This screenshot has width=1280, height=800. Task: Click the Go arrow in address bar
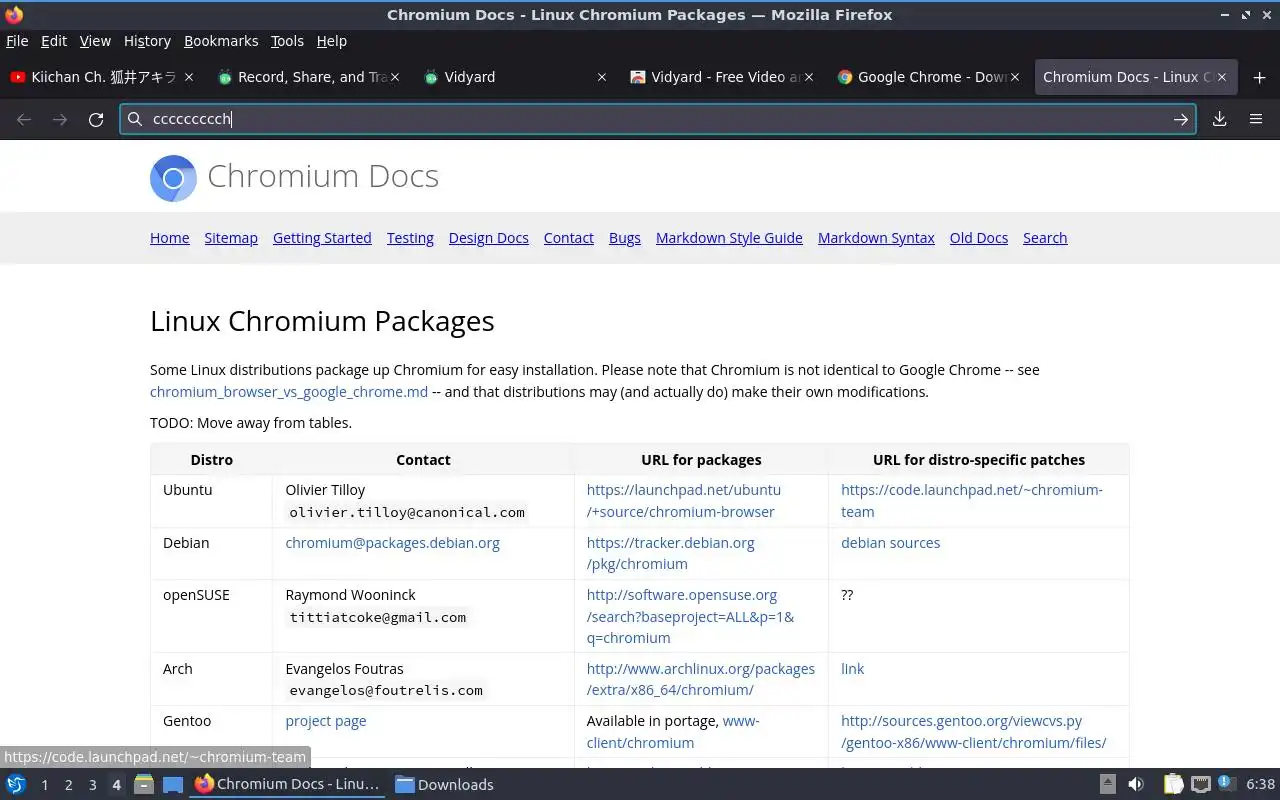(x=1181, y=119)
